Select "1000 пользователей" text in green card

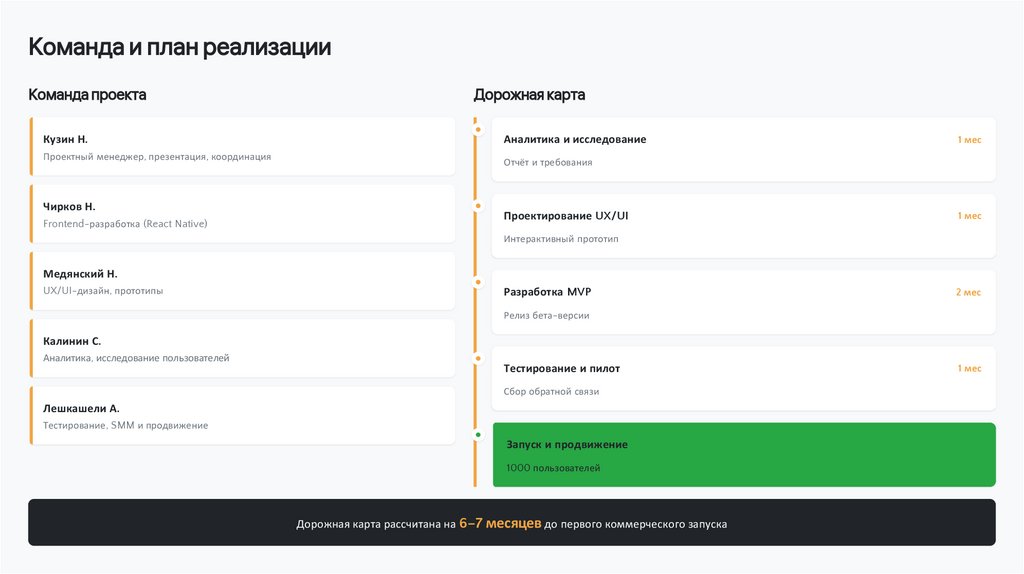[553, 468]
